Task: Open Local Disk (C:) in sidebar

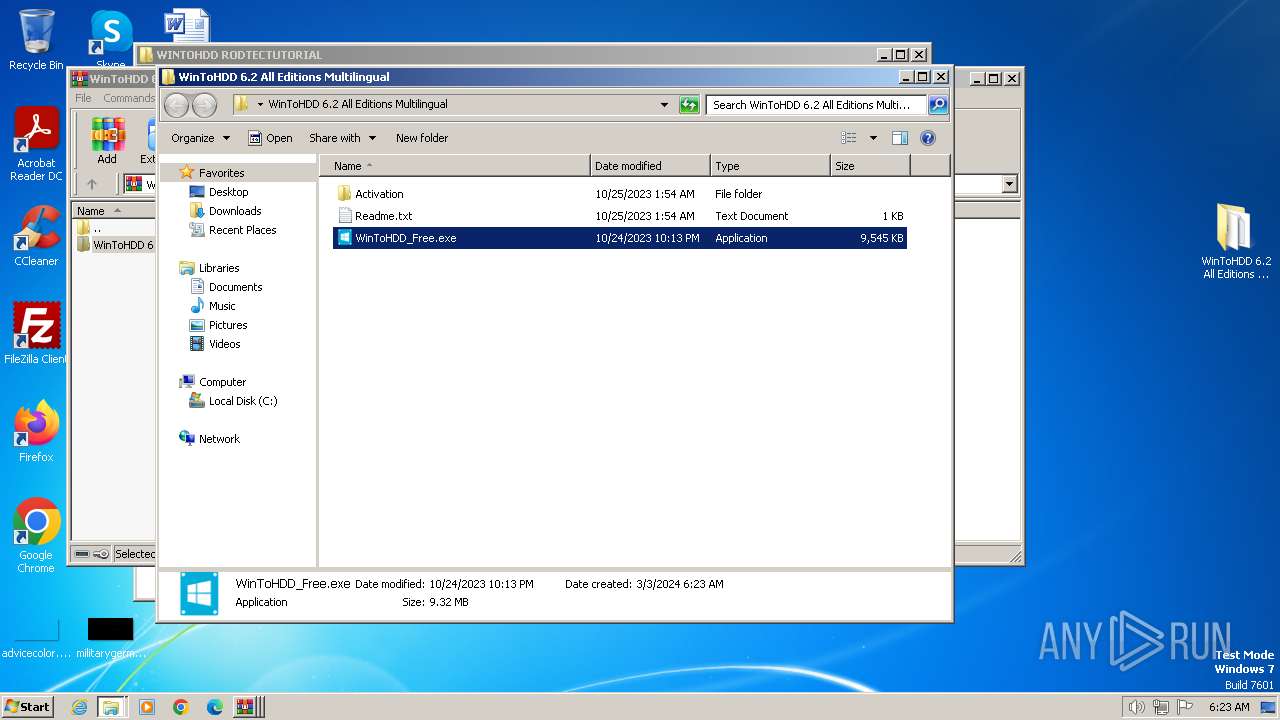Action: point(243,401)
